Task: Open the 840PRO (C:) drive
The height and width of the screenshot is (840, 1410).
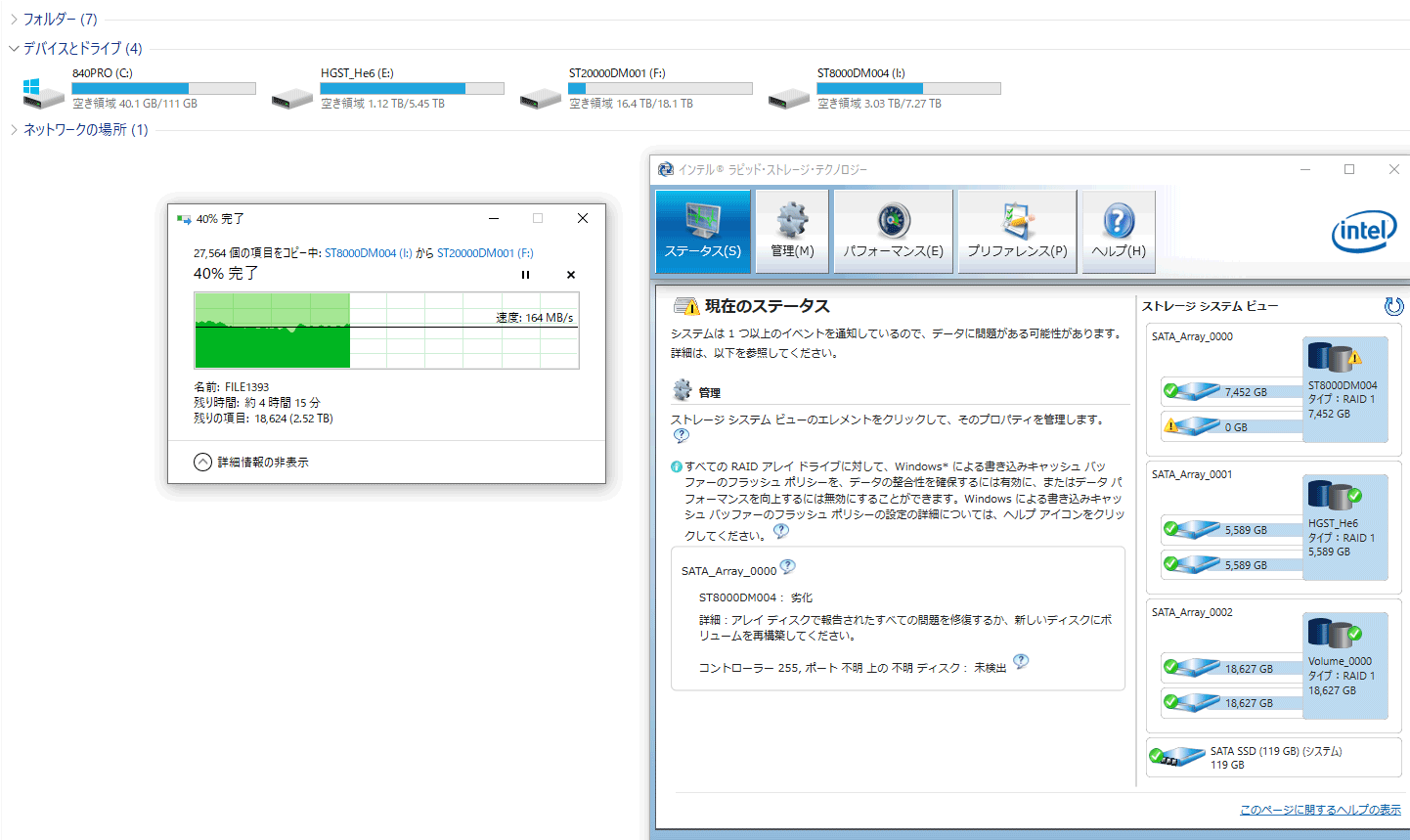Action: click(138, 89)
